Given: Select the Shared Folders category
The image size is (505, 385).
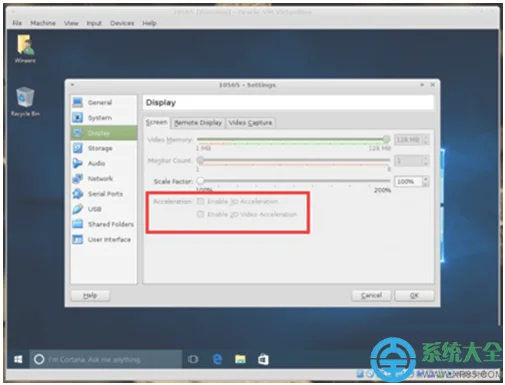Looking at the screenshot, I should [103, 224].
